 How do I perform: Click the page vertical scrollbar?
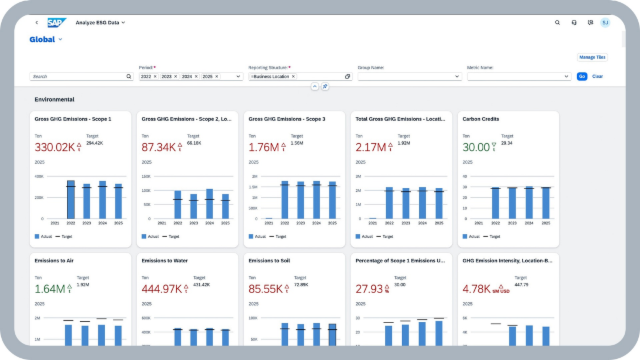[x=623, y=39]
